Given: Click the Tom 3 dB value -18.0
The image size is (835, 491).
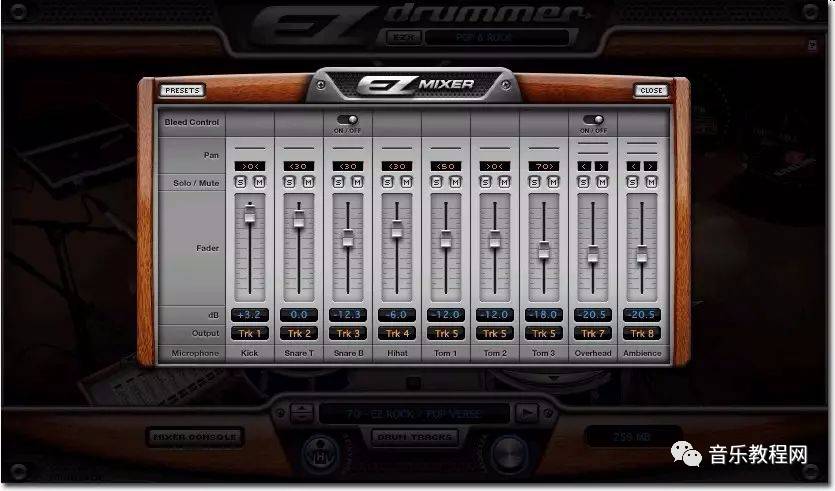Looking at the screenshot, I should pyautogui.click(x=544, y=315).
